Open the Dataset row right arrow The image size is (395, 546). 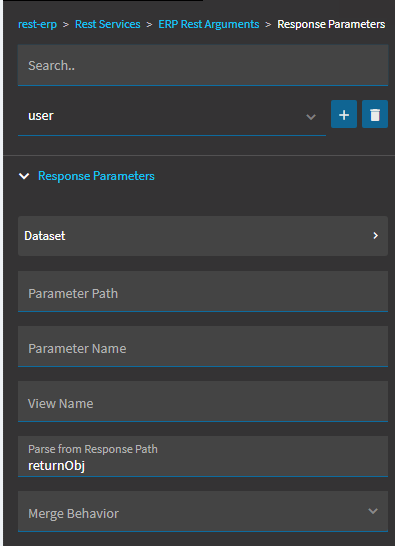coord(375,236)
